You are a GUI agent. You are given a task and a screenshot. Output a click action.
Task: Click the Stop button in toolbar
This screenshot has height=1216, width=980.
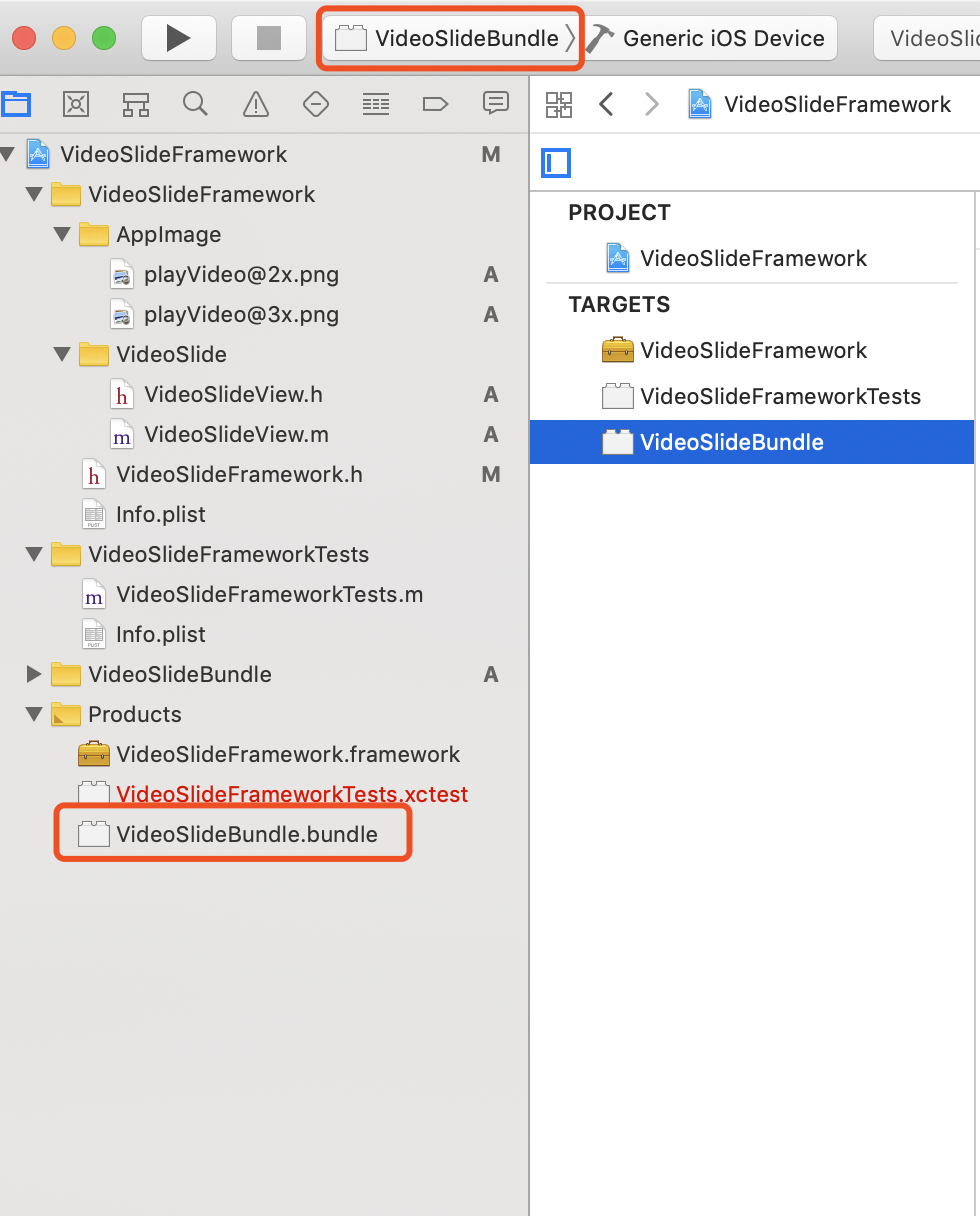tap(269, 38)
